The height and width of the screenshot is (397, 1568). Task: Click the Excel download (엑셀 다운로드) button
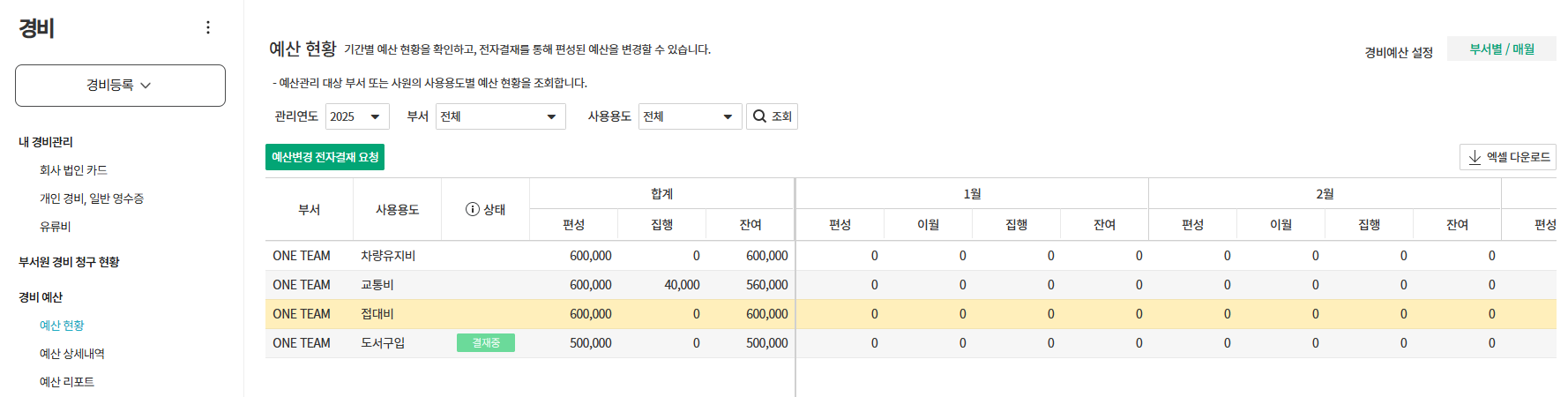pyautogui.click(x=1508, y=157)
